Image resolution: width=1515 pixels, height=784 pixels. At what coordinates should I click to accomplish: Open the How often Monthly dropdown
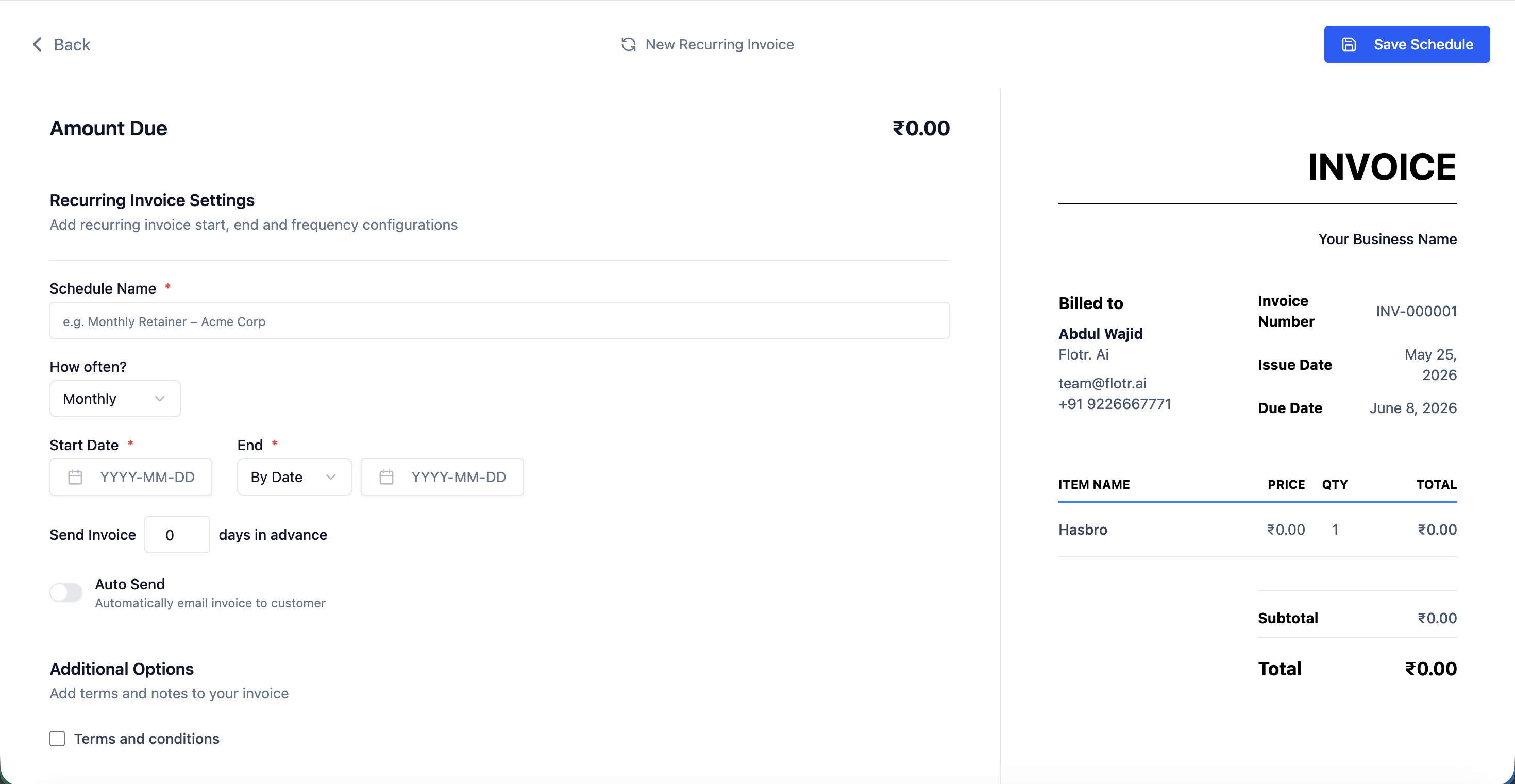click(115, 399)
